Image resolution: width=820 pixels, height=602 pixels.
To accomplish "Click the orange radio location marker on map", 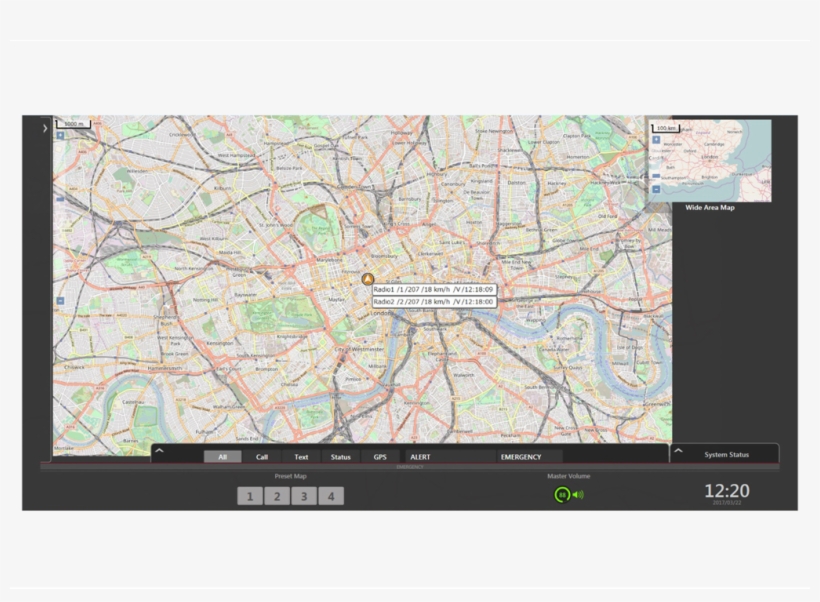I will pos(367,280).
